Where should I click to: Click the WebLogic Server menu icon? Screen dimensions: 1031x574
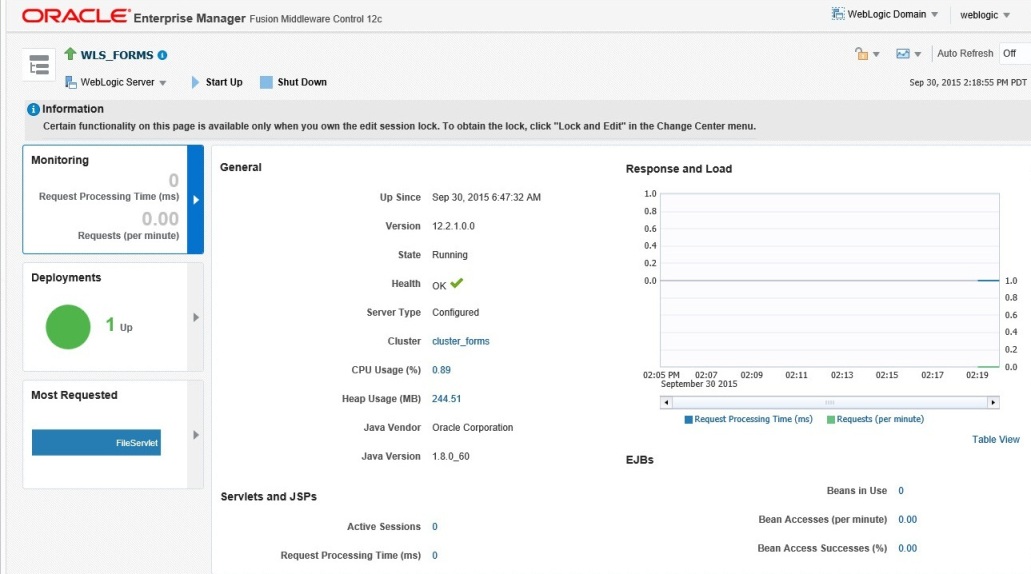(71, 82)
